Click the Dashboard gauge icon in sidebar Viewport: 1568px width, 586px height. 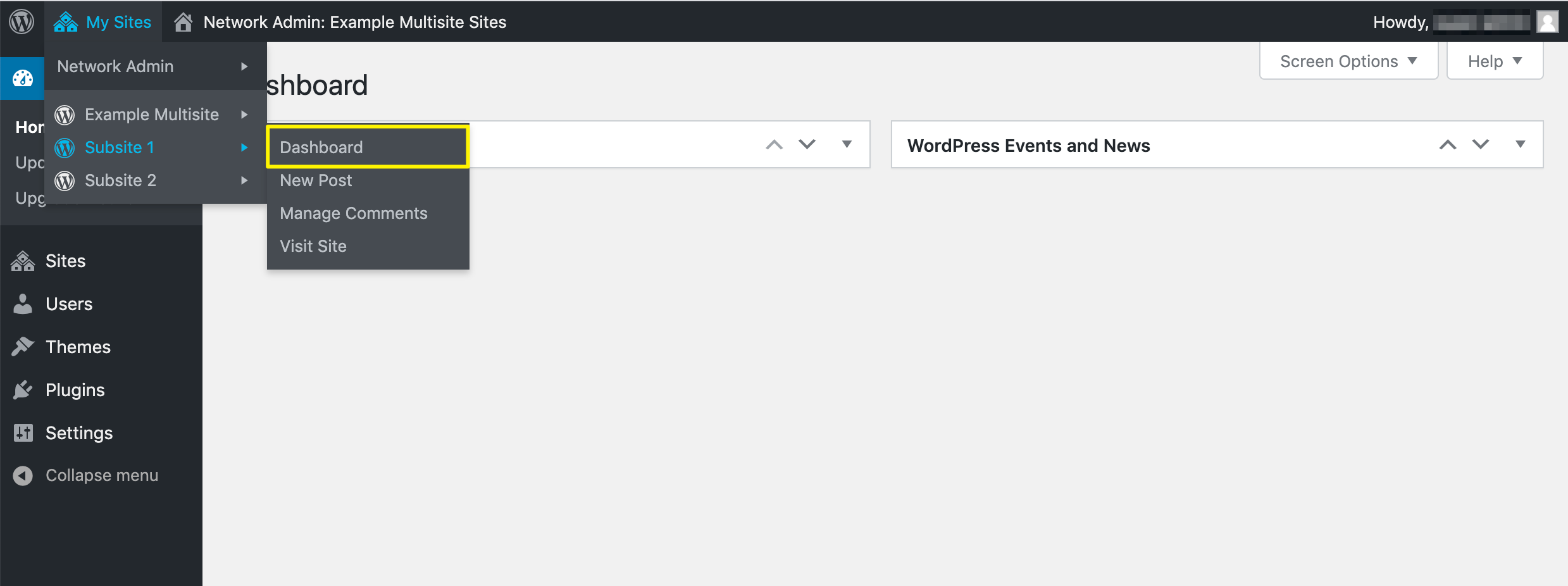click(x=23, y=78)
